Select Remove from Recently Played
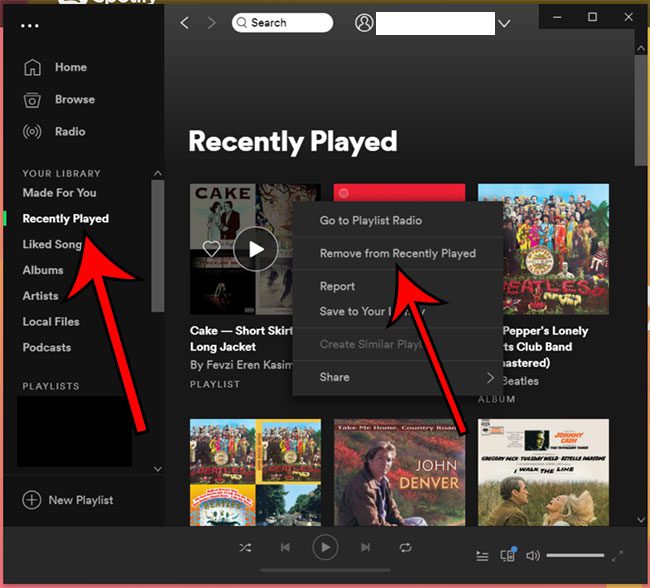Viewport: 650px width, 588px height. (397, 253)
